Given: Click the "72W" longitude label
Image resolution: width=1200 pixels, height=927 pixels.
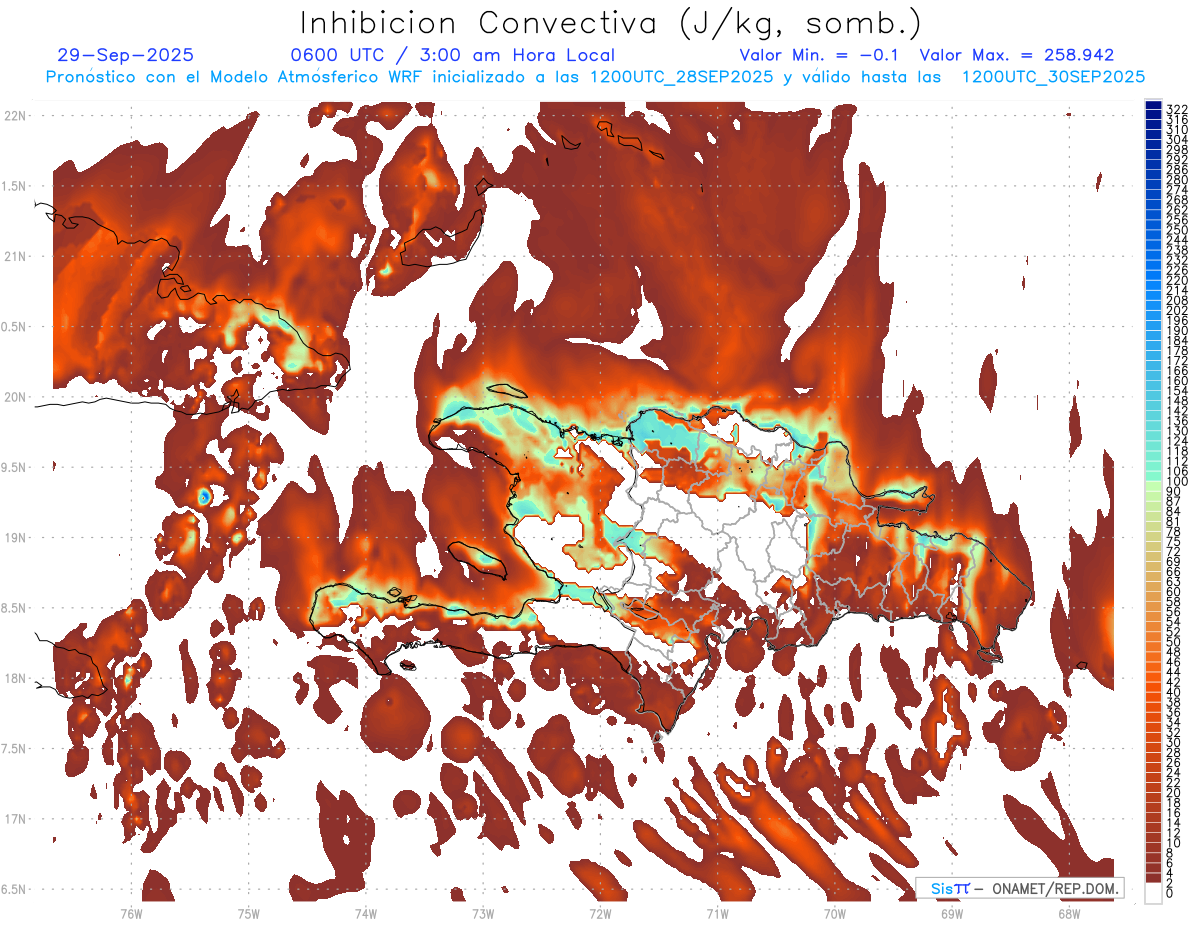Looking at the screenshot, I should pyautogui.click(x=600, y=913).
